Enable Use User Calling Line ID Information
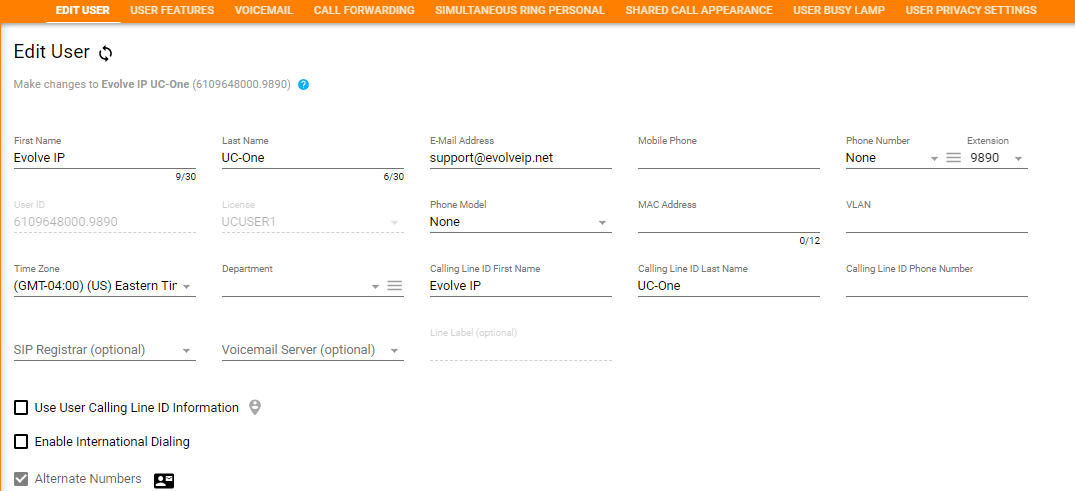This screenshot has height=491, width=1075. [21, 408]
